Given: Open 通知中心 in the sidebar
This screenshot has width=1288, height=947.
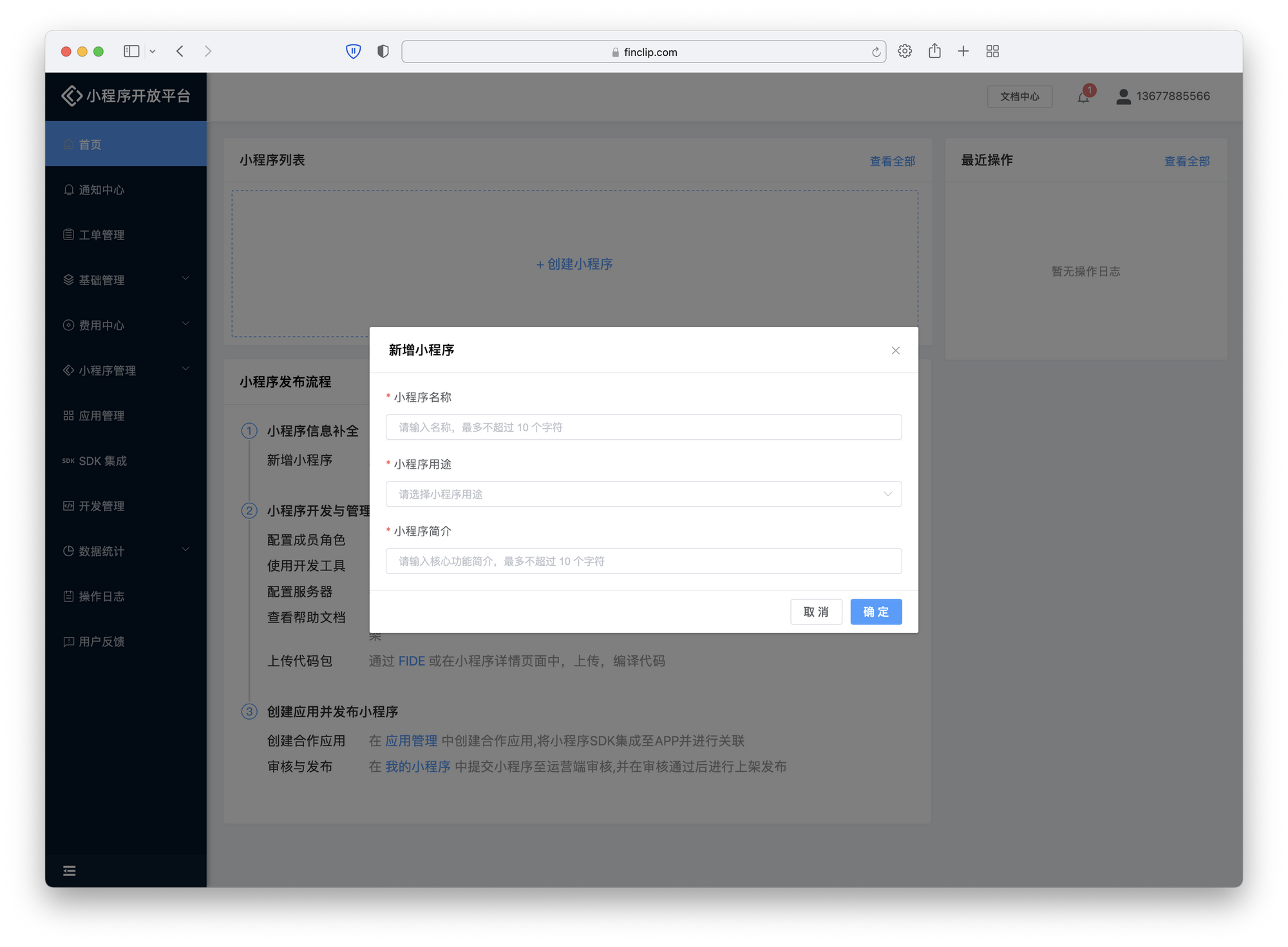Looking at the screenshot, I should (x=101, y=190).
